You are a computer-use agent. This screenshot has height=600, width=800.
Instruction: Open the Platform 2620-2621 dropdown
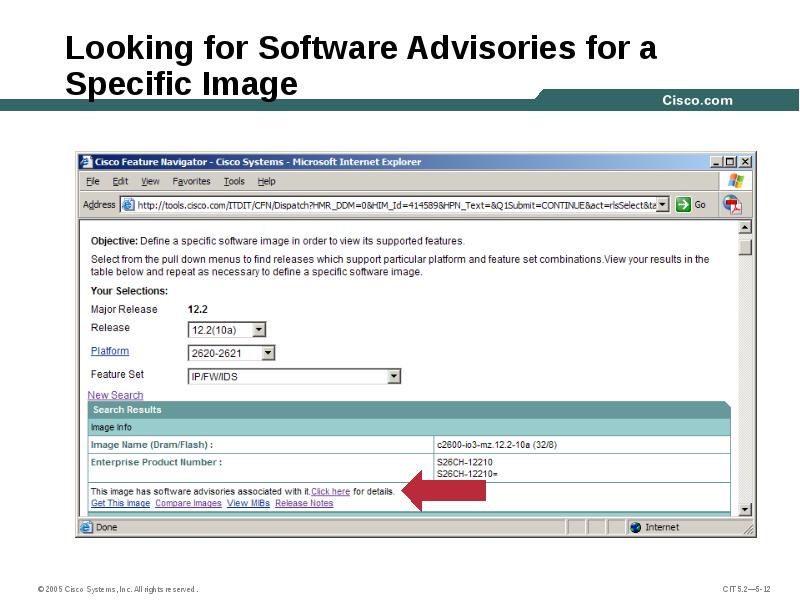[268, 353]
